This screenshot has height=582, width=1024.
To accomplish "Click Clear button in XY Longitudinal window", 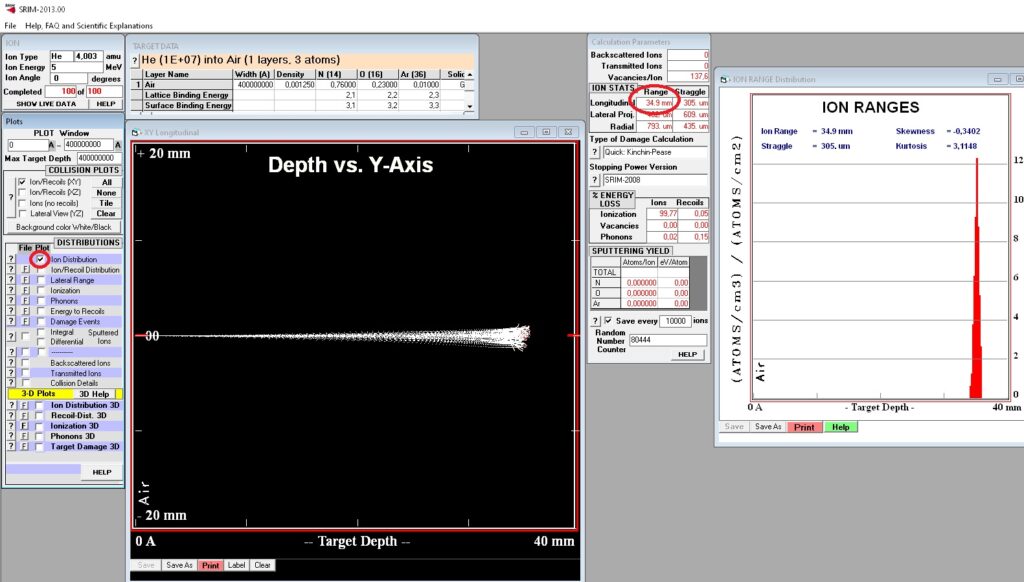I will (x=263, y=565).
